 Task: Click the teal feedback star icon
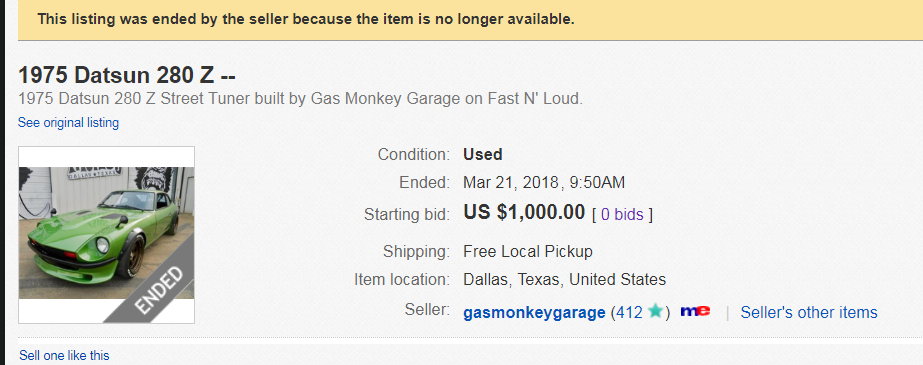(656, 311)
